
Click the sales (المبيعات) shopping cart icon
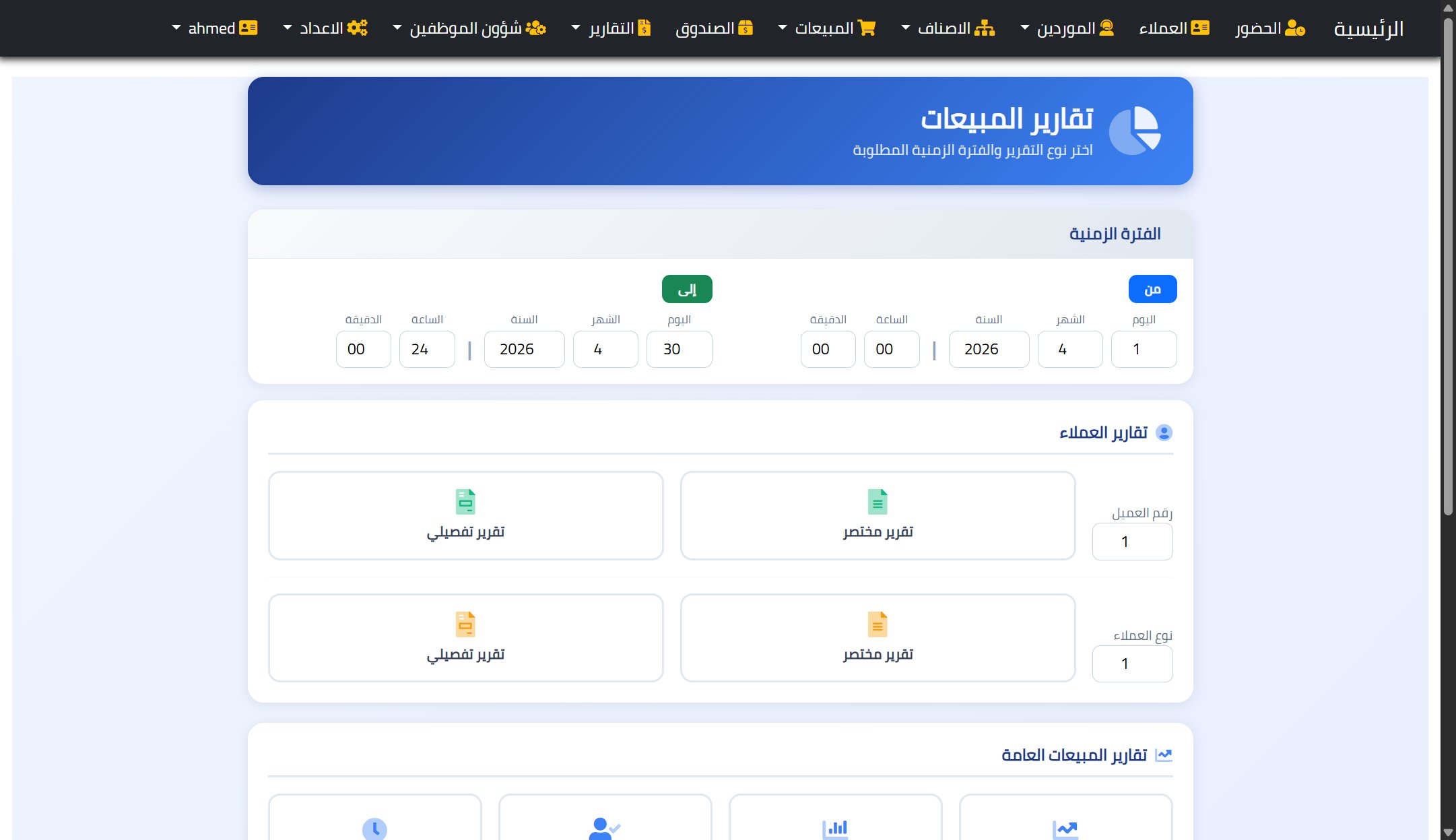867,28
